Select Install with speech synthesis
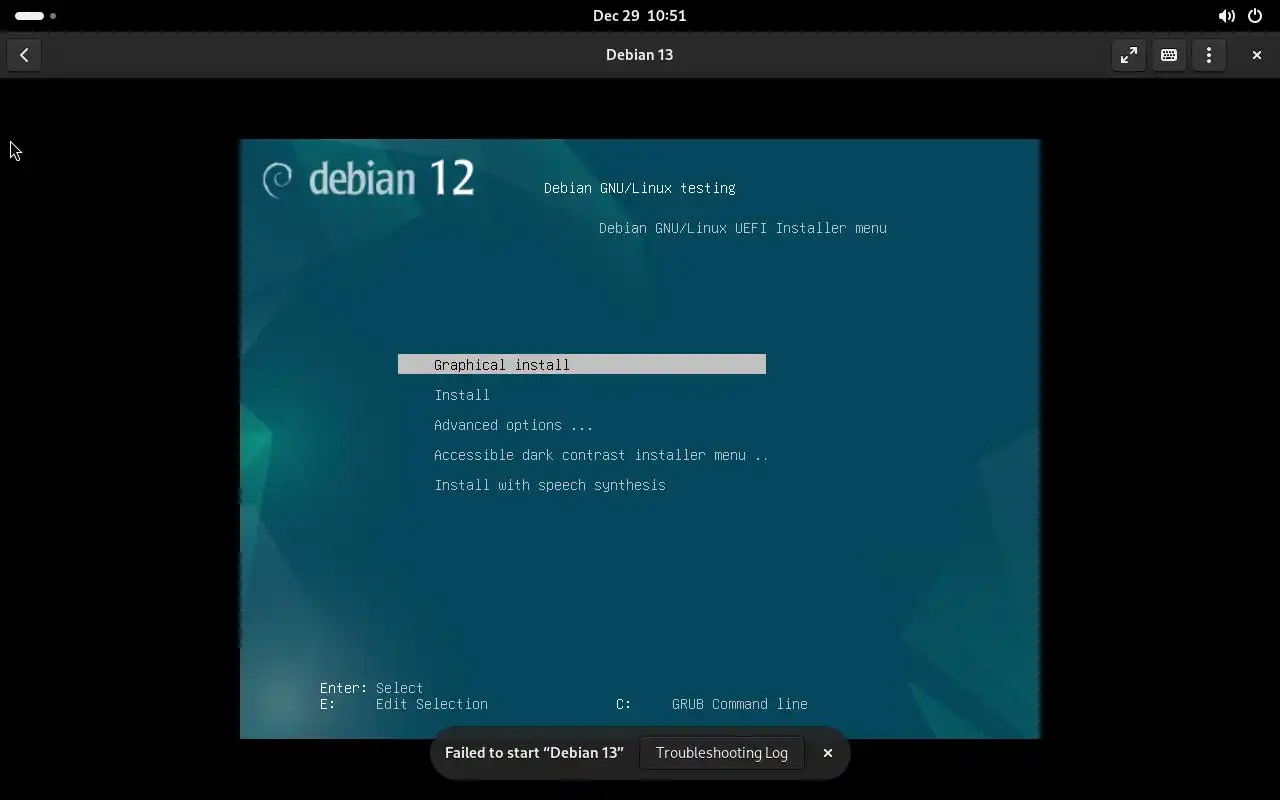The image size is (1280, 800). 550,485
